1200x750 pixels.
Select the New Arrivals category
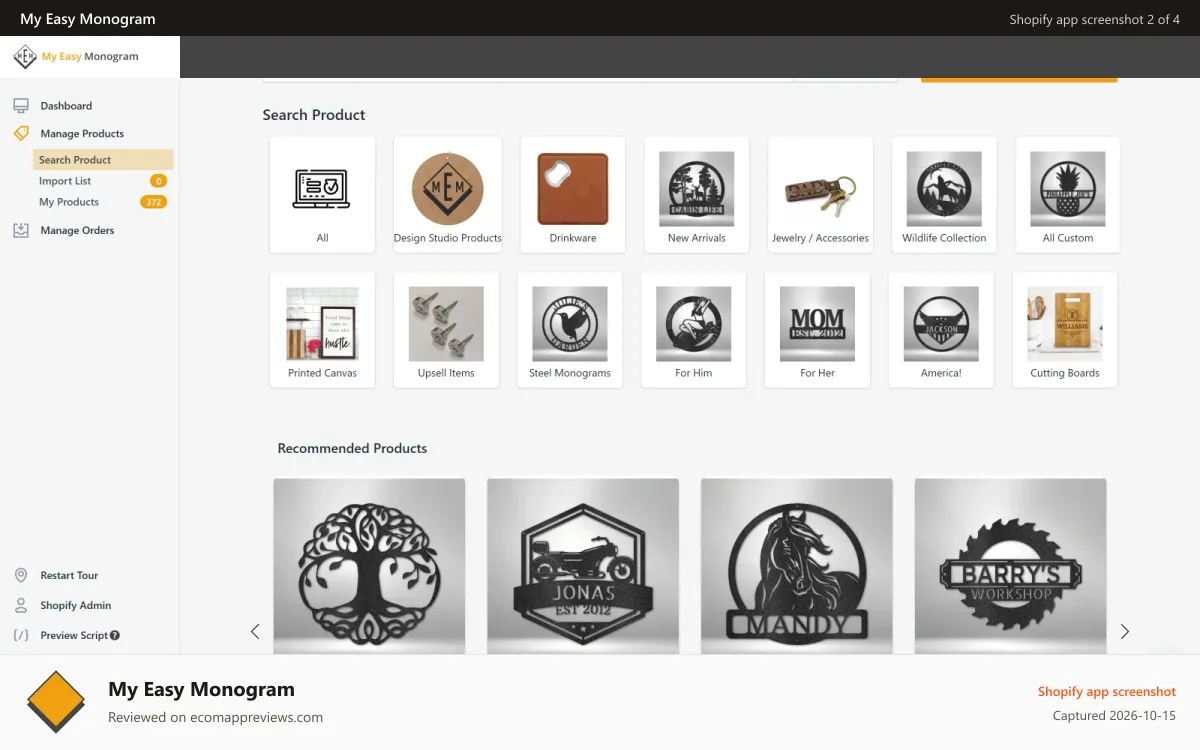coord(697,194)
